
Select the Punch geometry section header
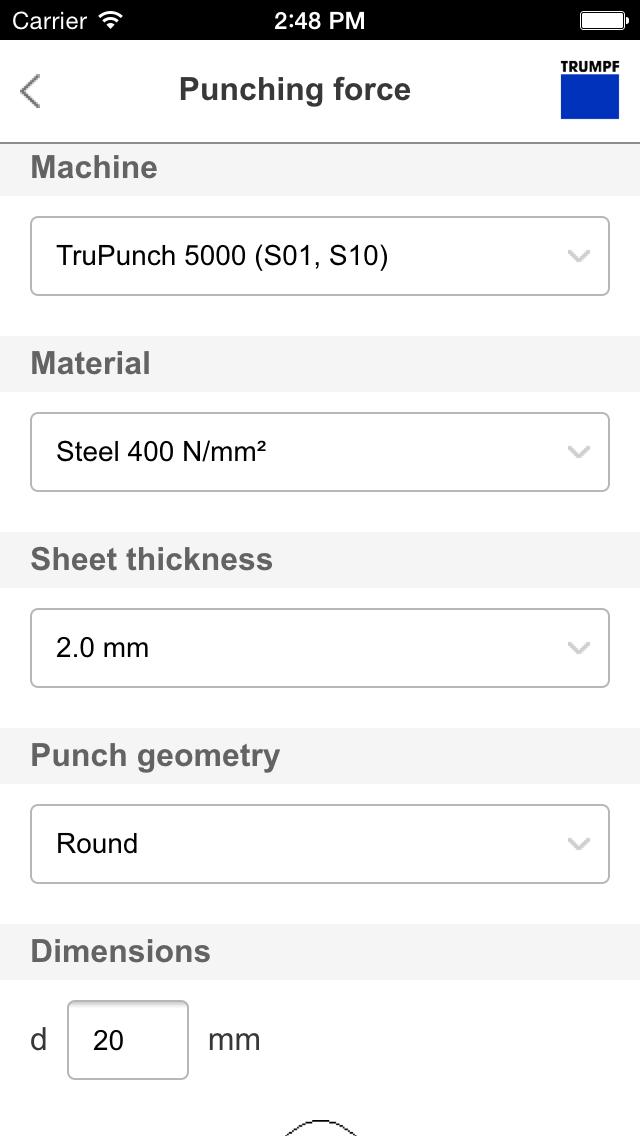tap(155, 756)
